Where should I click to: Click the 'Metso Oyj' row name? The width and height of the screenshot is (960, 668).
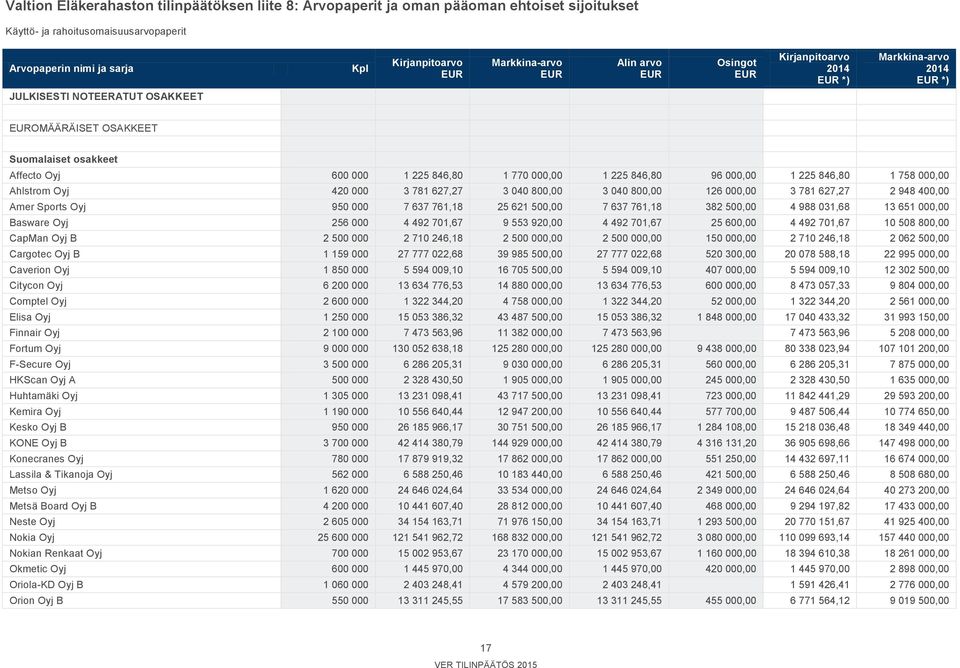(32, 490)
